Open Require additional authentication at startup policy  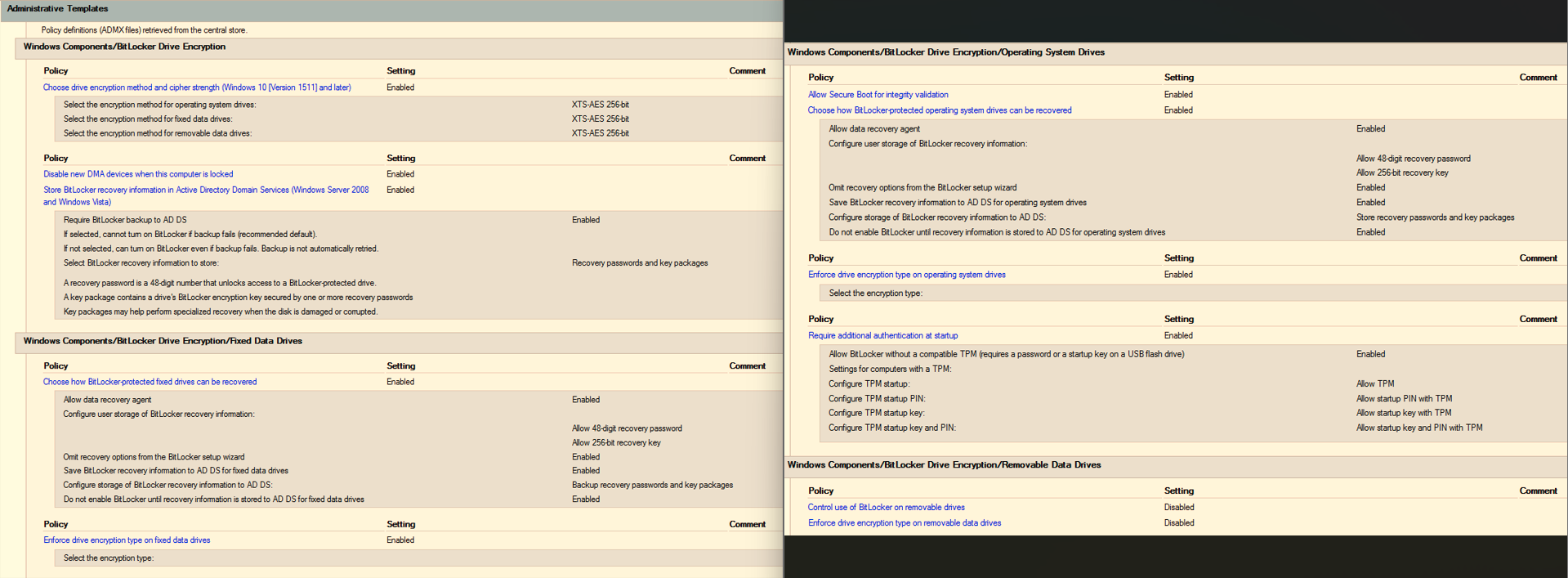882,336
